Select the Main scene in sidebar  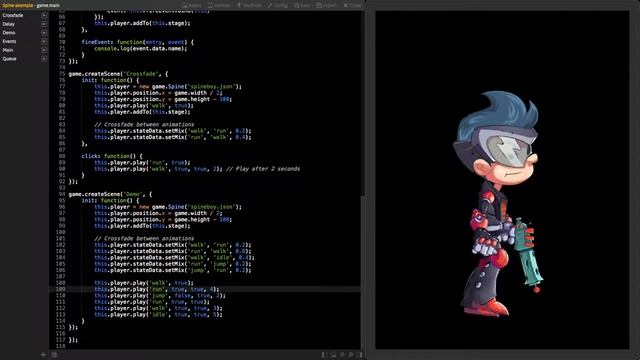coord(8,50)
